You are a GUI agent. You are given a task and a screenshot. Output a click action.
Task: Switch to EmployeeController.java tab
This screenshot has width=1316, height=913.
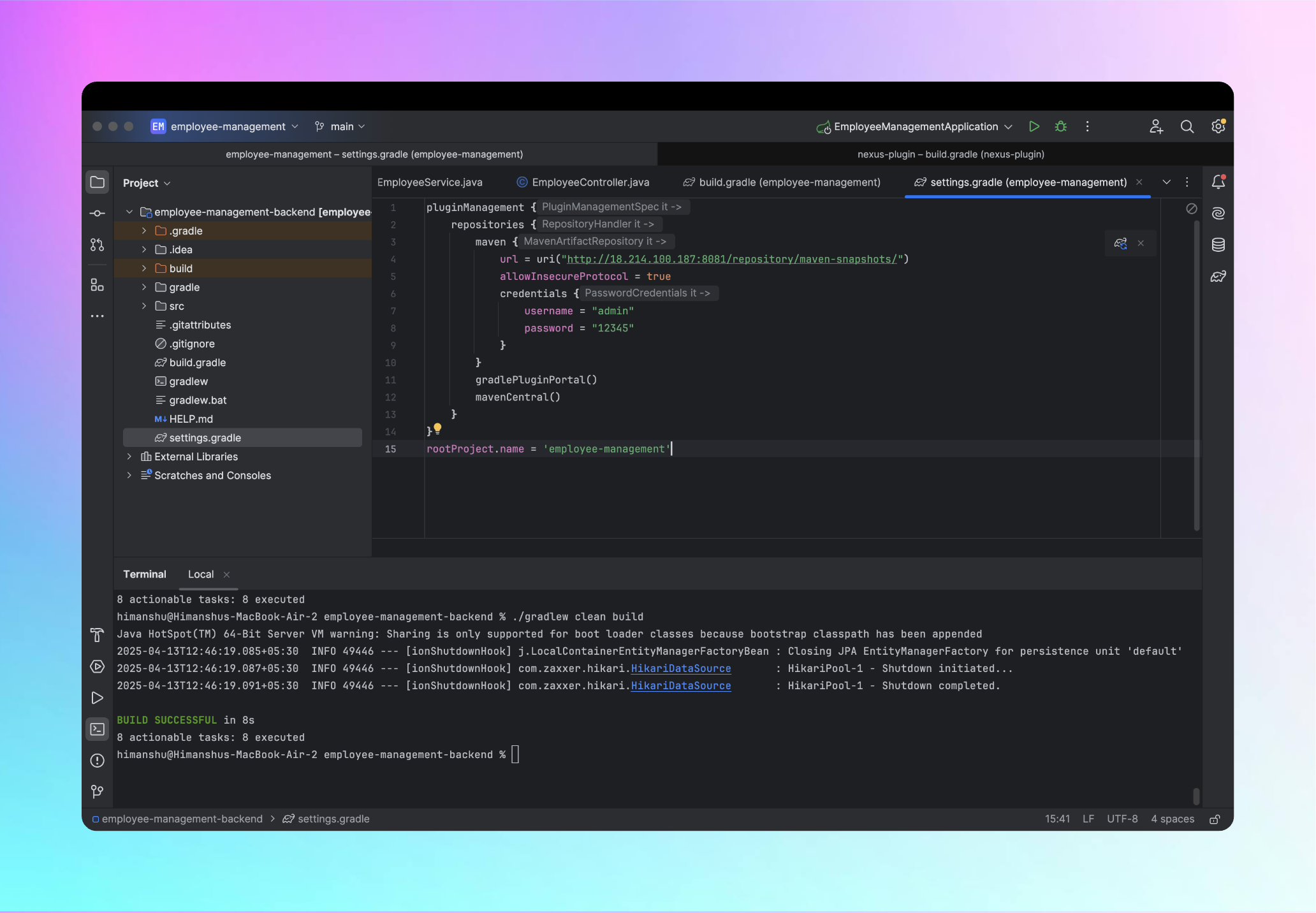583,182
